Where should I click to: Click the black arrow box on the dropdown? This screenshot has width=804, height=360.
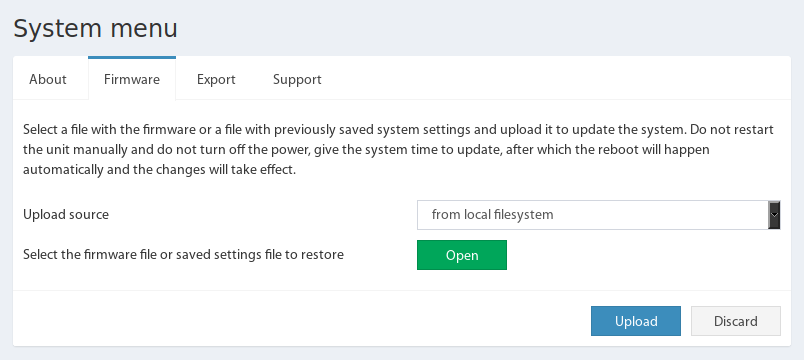[774, 215]
